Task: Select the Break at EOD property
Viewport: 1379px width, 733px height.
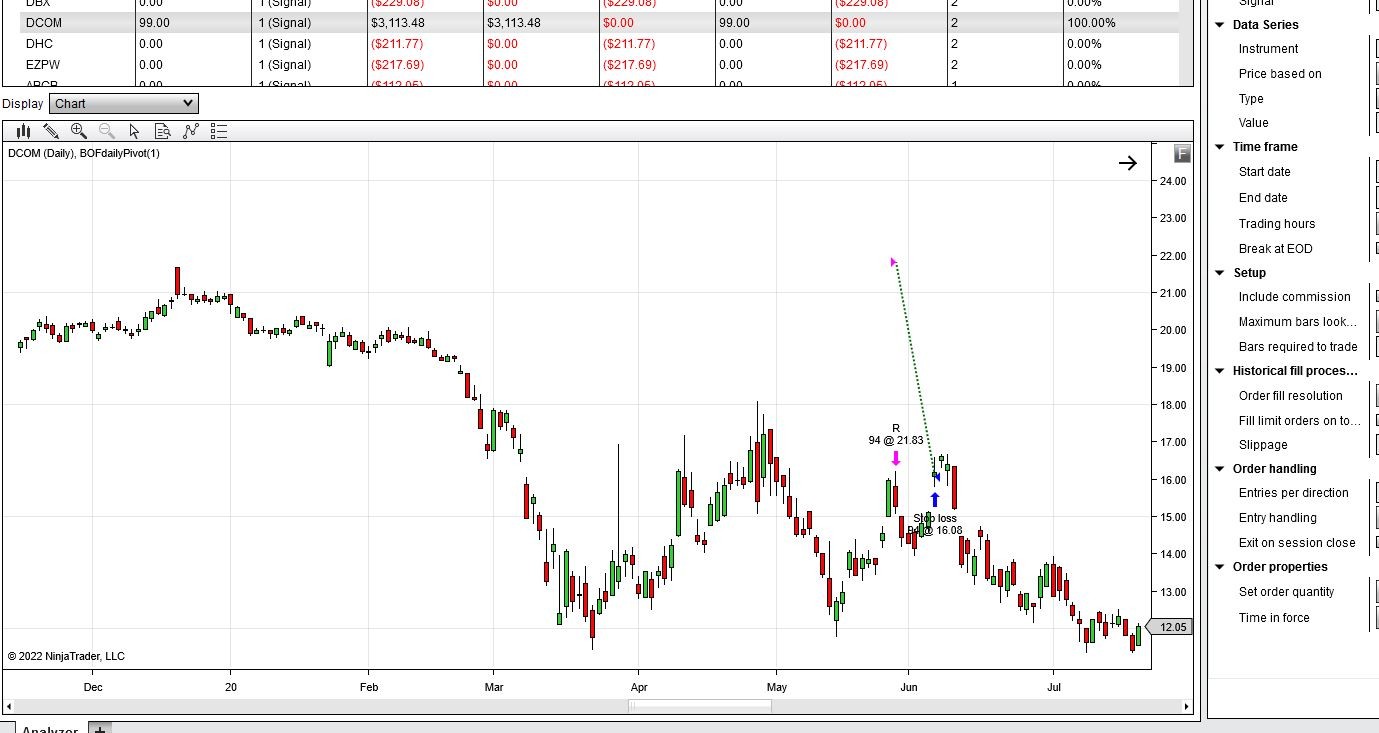Action: (x=1275, y=249)
